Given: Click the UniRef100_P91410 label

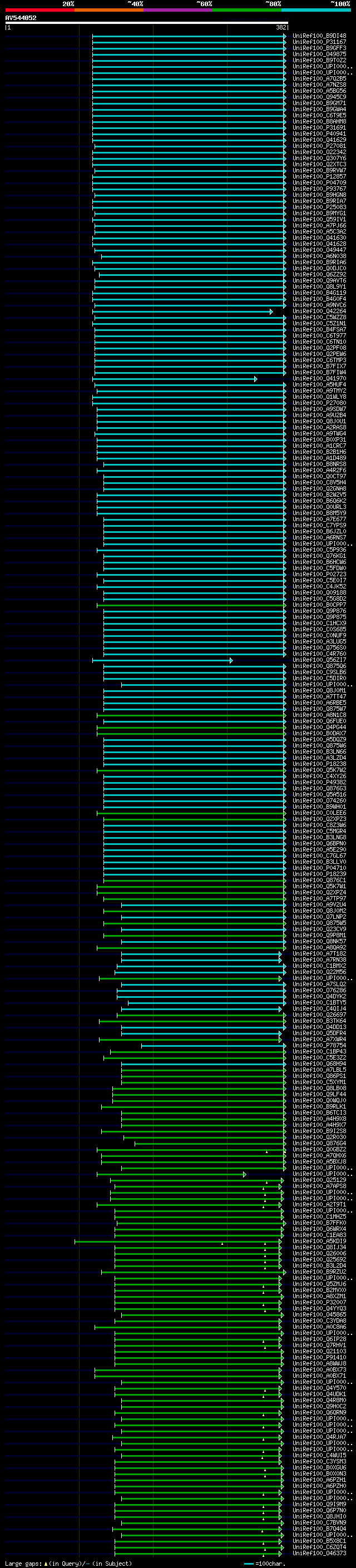Looking at the screenshot, I should pyautogui.click(x=319, y=1357).
